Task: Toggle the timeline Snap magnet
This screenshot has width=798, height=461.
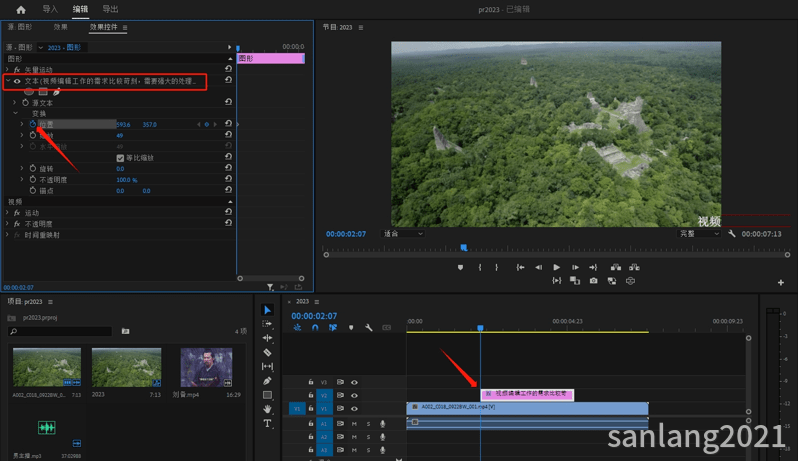Action: point(315,328)
